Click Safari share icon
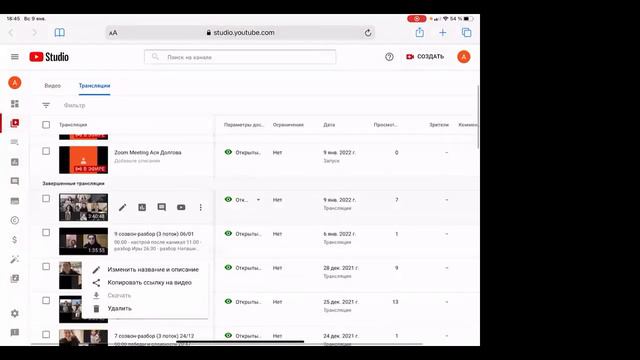 (x=420, y=32)
